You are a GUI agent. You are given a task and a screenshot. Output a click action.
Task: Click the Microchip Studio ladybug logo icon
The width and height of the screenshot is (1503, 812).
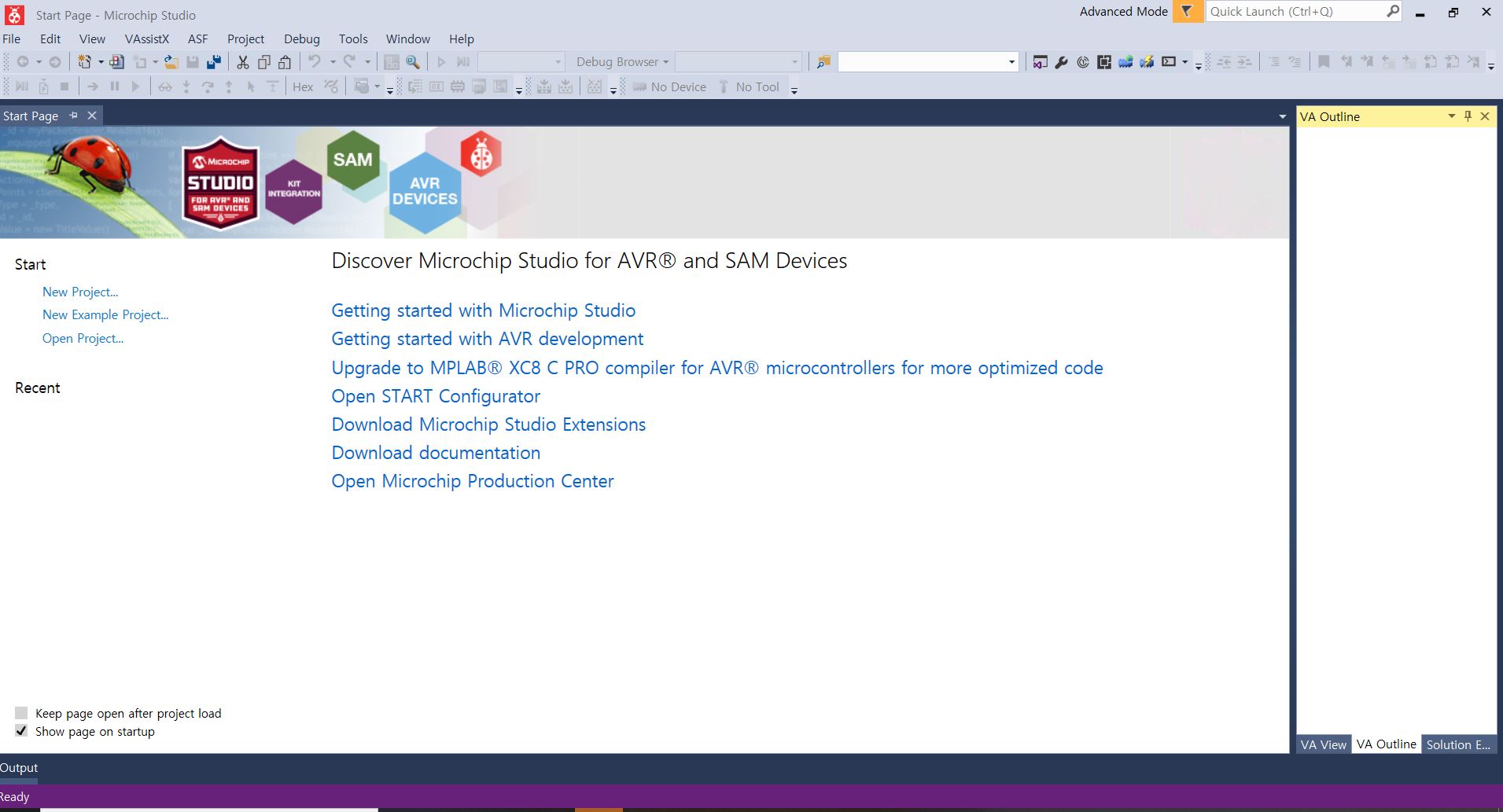tap(14, 14)
